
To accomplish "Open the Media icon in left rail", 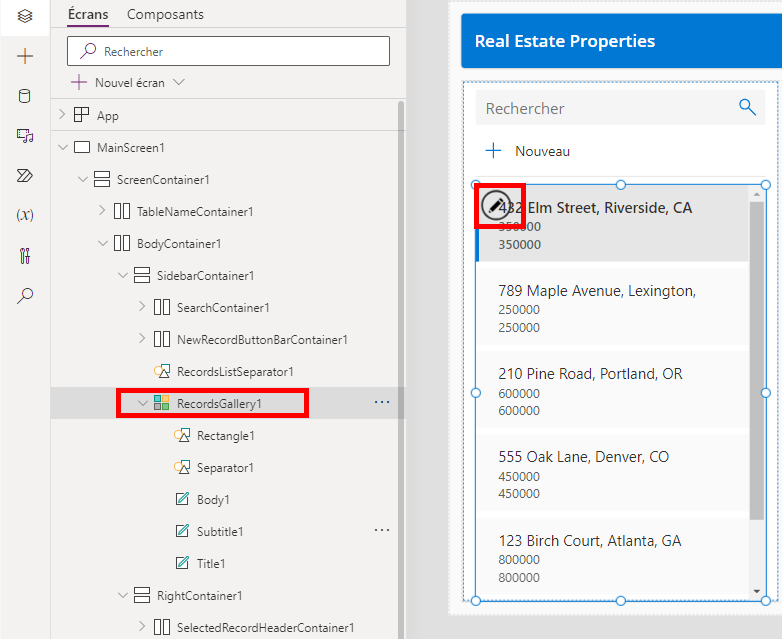I will (x=25, y=136).
